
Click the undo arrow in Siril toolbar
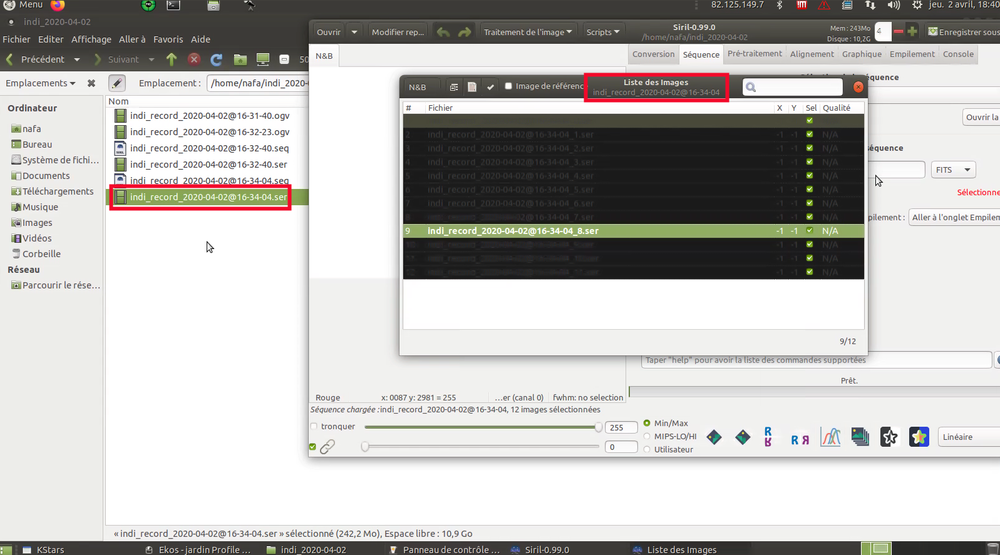point(443,32)
